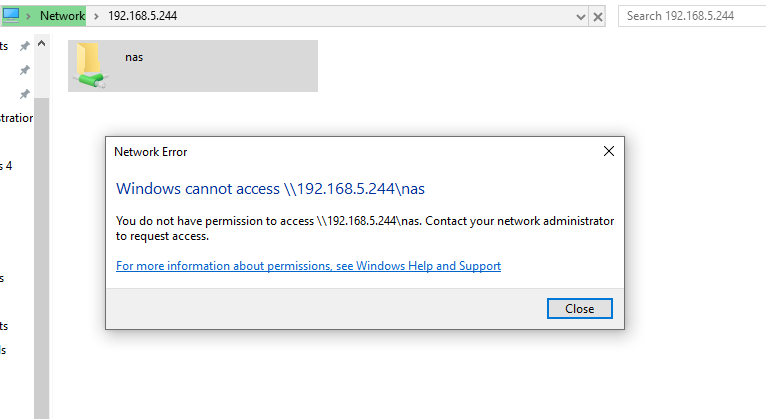
Task: Select the 192.168.5.244 breadcrumb segment
Action: point(142,16)
